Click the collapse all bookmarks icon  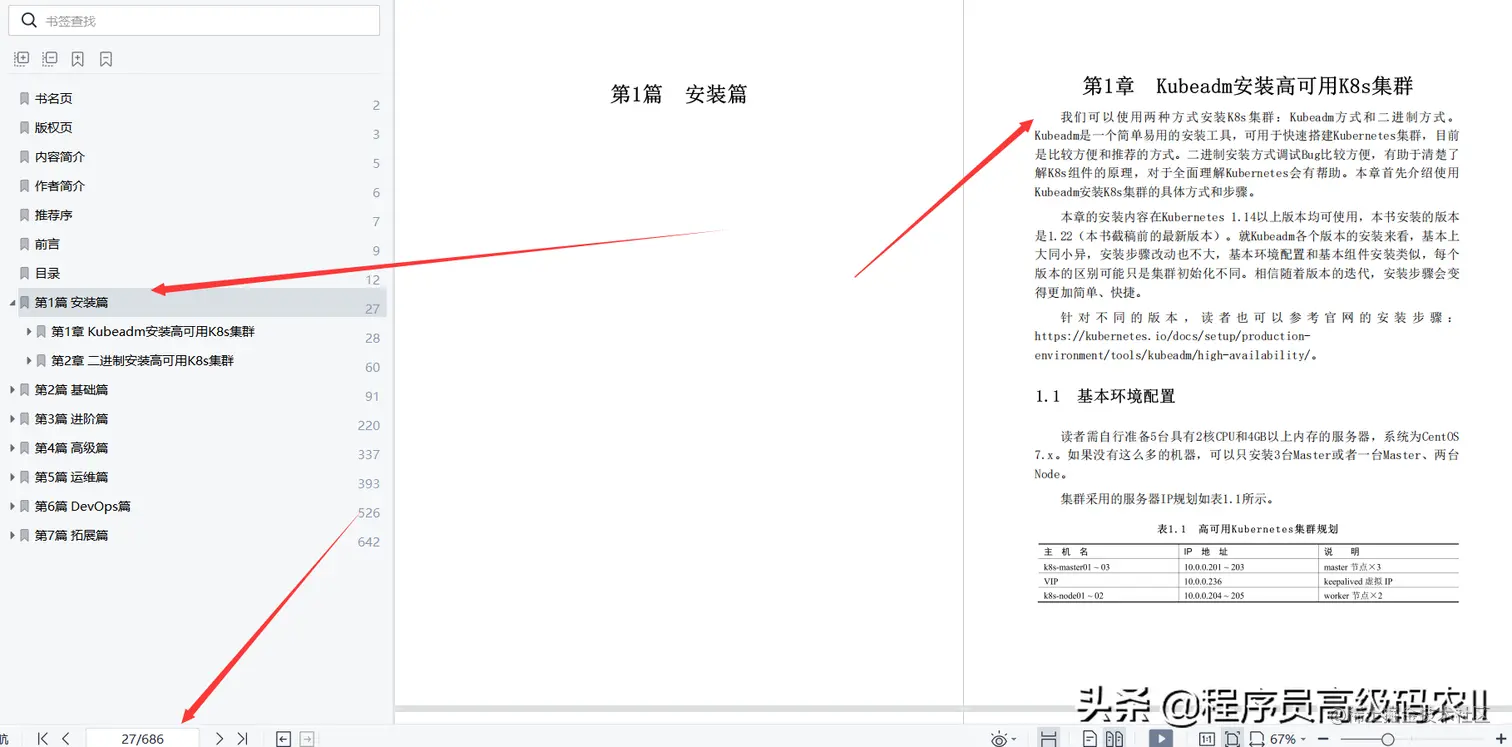[50, 59]
